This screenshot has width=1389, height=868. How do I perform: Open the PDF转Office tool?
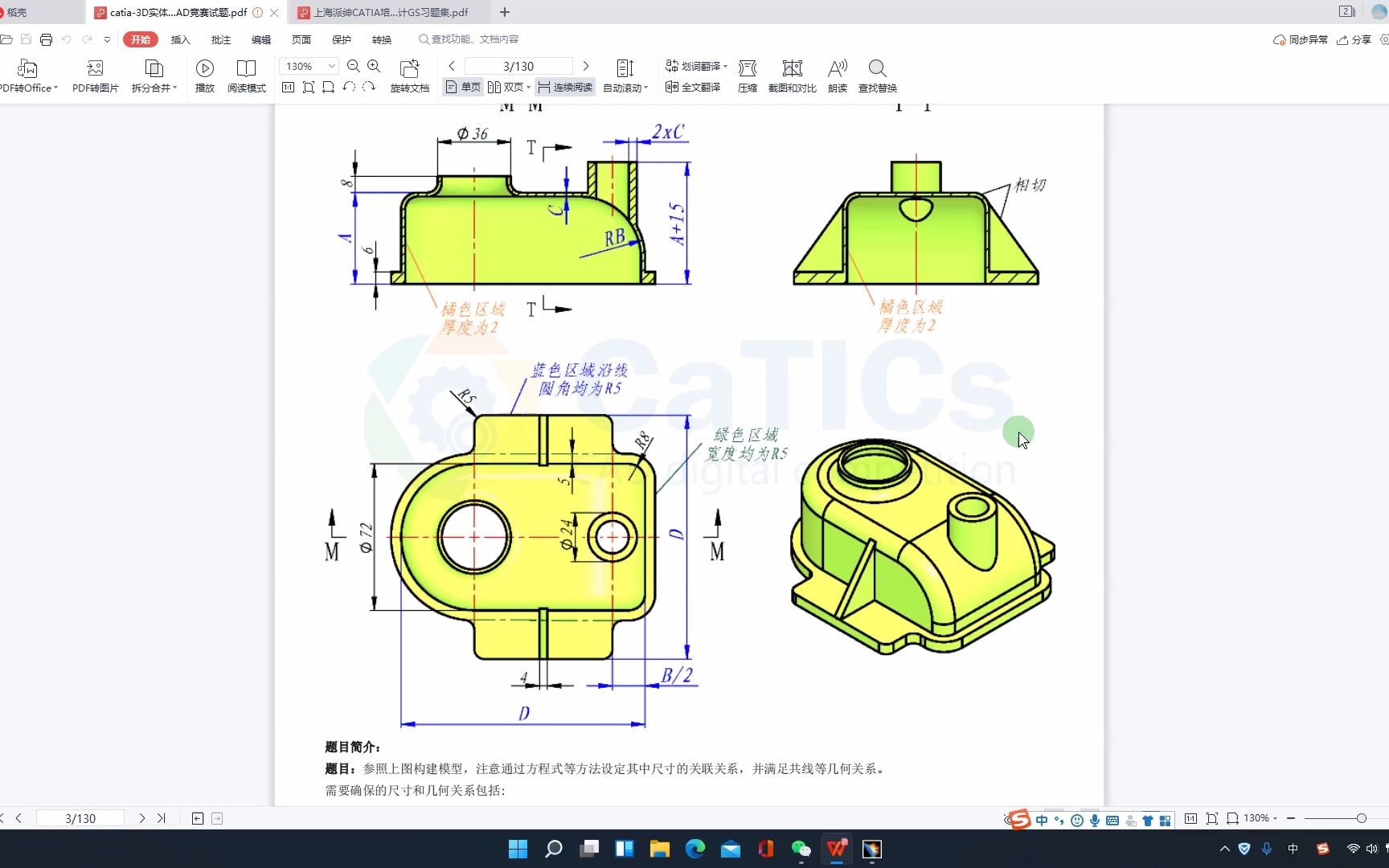(x=27, y=76)
